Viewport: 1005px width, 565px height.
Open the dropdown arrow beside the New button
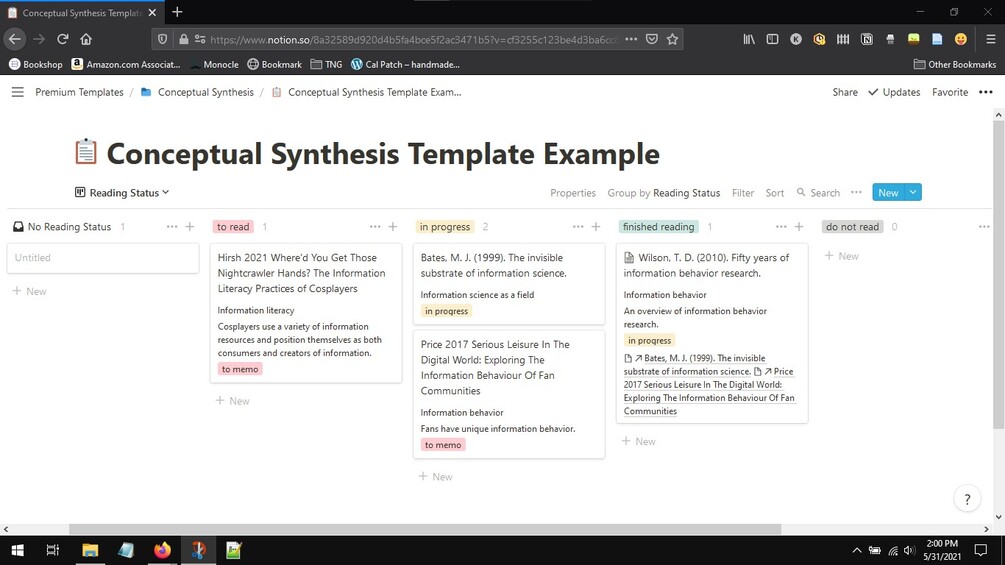click(913, 192)
